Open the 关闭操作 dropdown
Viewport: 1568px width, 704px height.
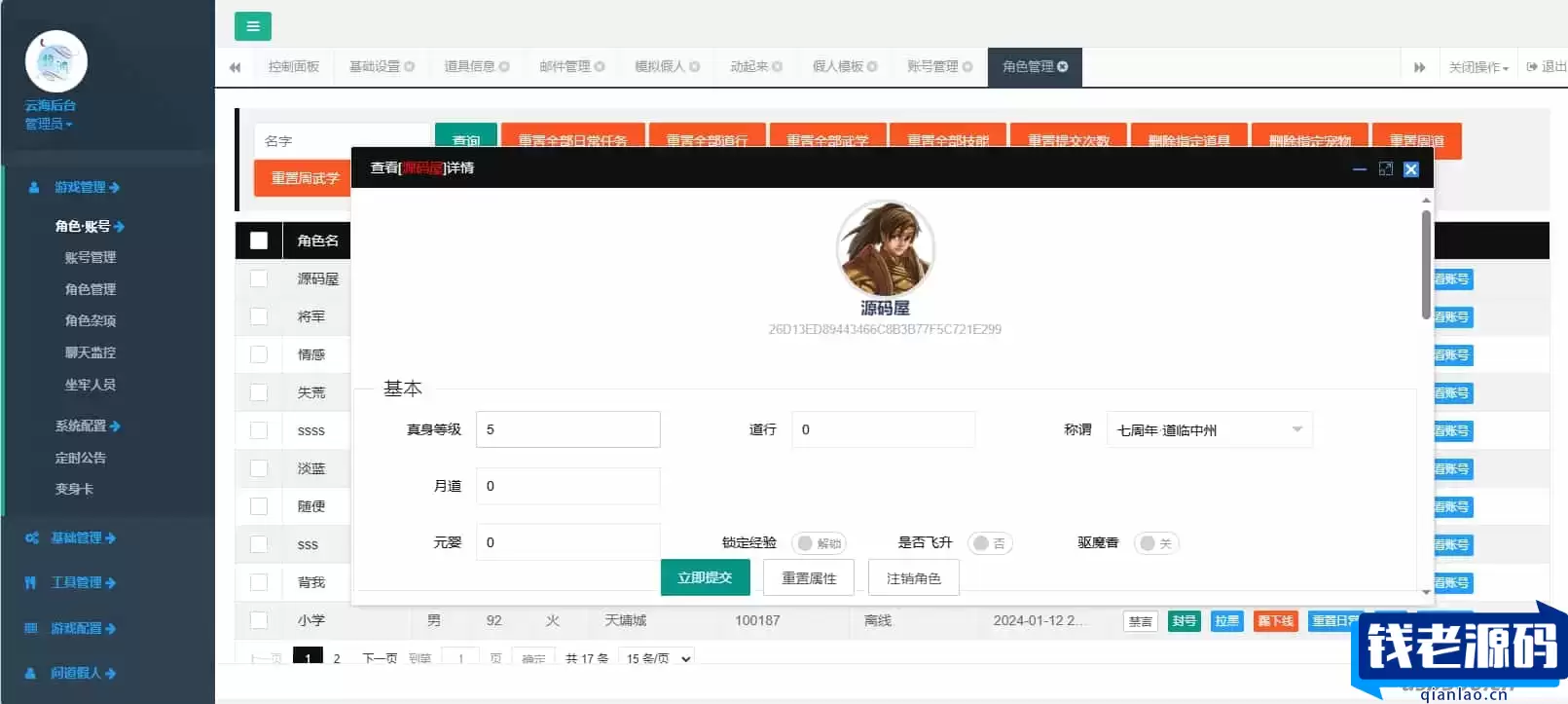point(1478,67)
